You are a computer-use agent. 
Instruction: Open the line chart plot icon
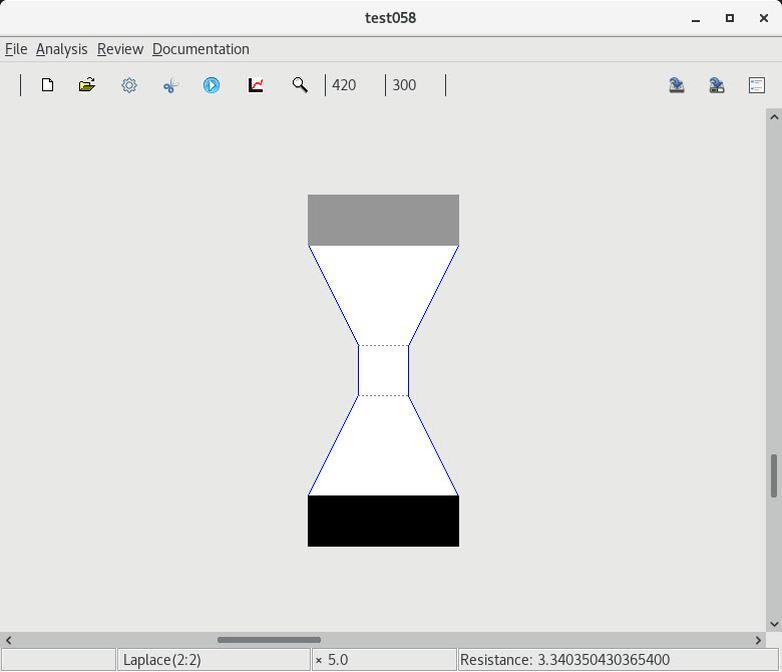256,85
